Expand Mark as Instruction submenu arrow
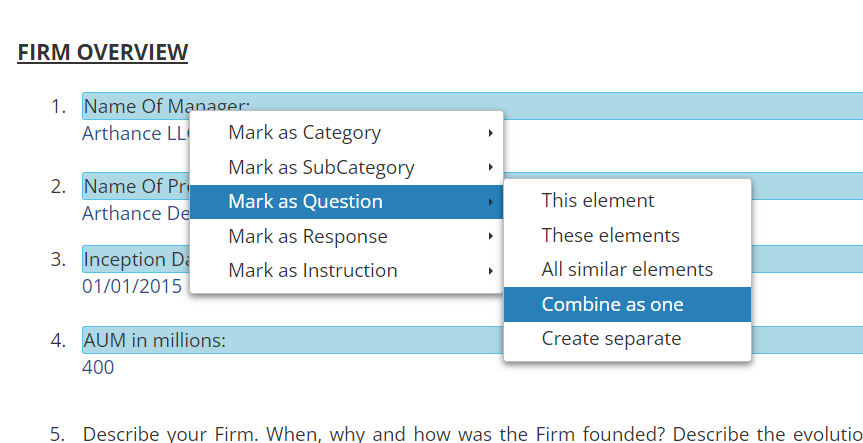This screenshot has height=443, width=863. tap(490, 271)
